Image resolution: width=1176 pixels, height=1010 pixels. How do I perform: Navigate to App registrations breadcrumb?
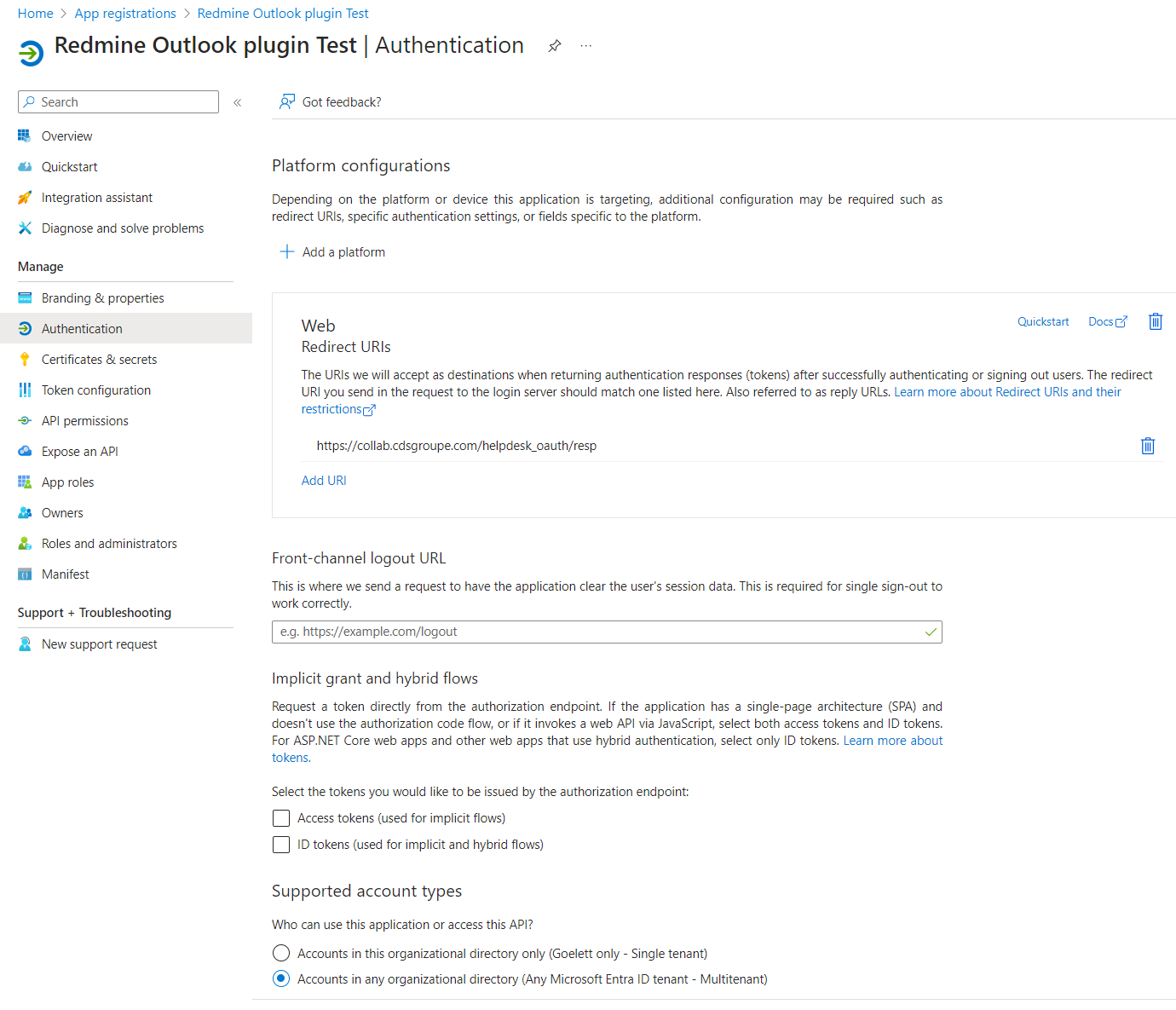click(125, 14)
